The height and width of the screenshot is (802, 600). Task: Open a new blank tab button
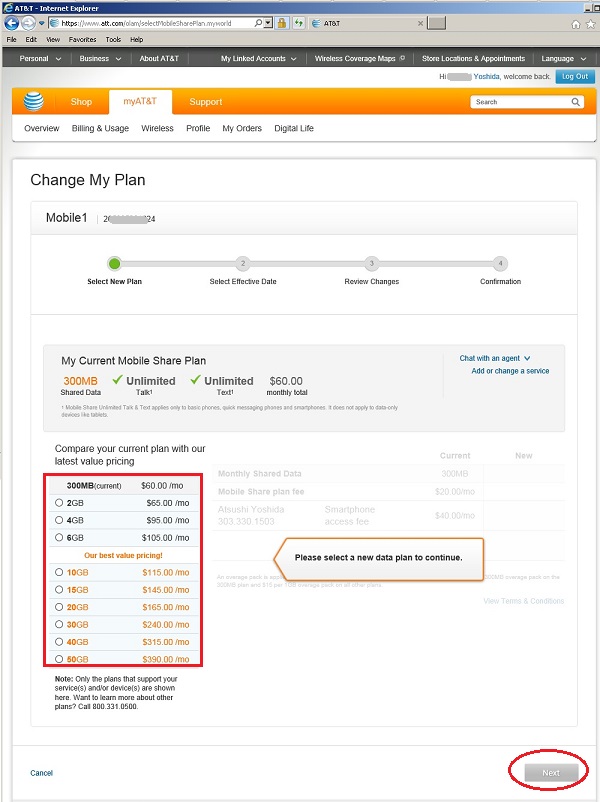click(436, 23)
